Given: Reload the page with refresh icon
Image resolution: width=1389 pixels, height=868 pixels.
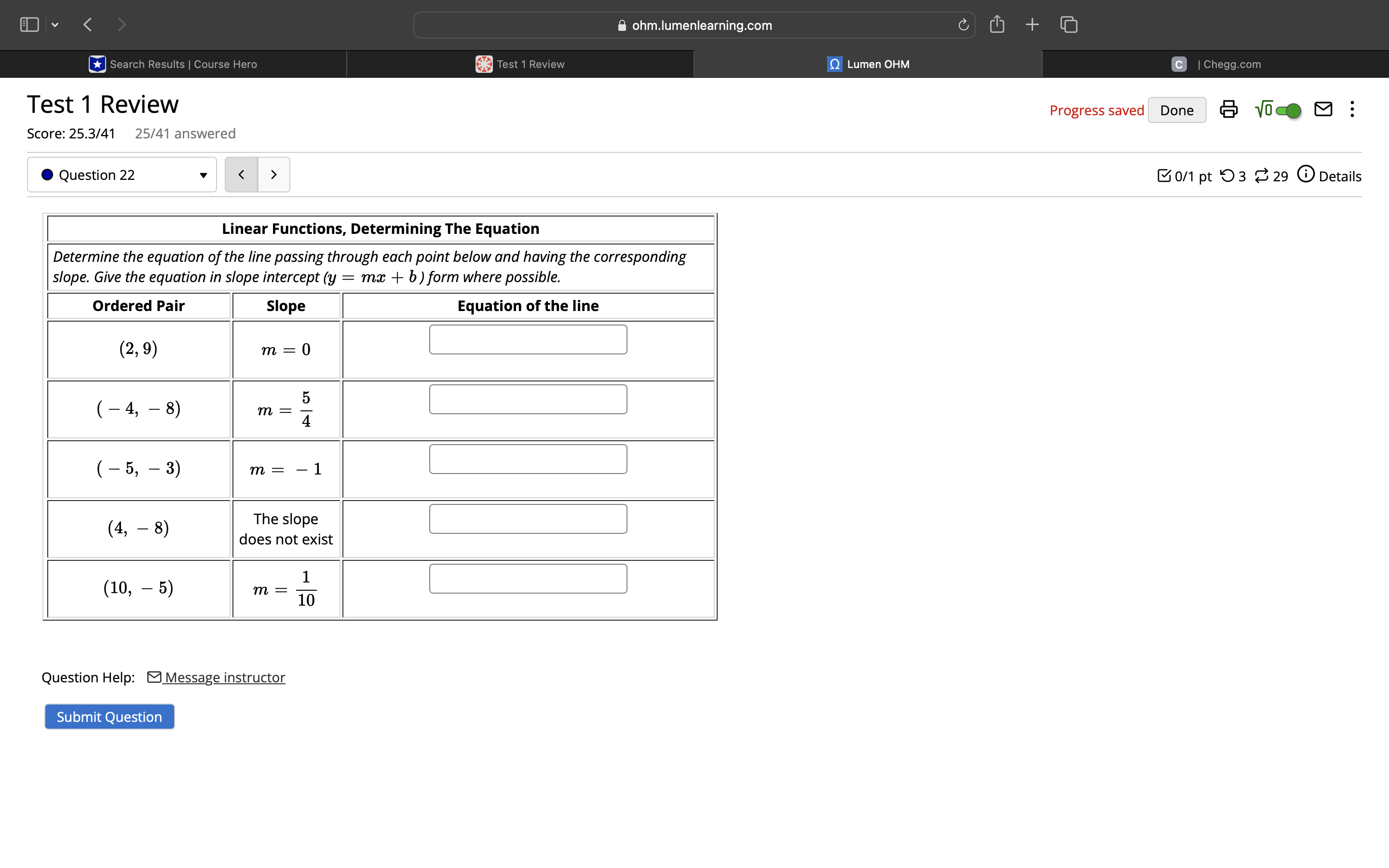Looking at the screenshot, I should pos(963,25).
